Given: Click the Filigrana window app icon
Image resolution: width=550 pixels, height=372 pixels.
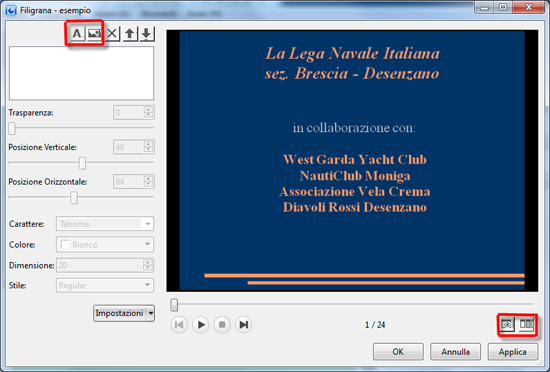Looking at the screenshot, I should [11, 10].
